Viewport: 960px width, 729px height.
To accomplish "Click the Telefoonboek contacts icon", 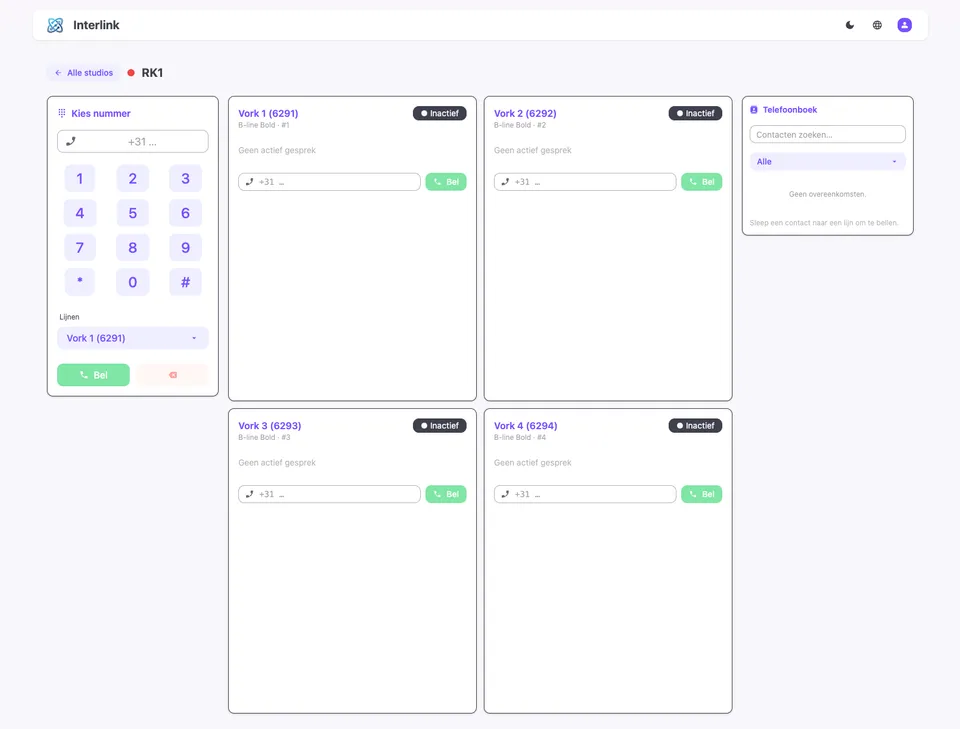I will 754,110.
